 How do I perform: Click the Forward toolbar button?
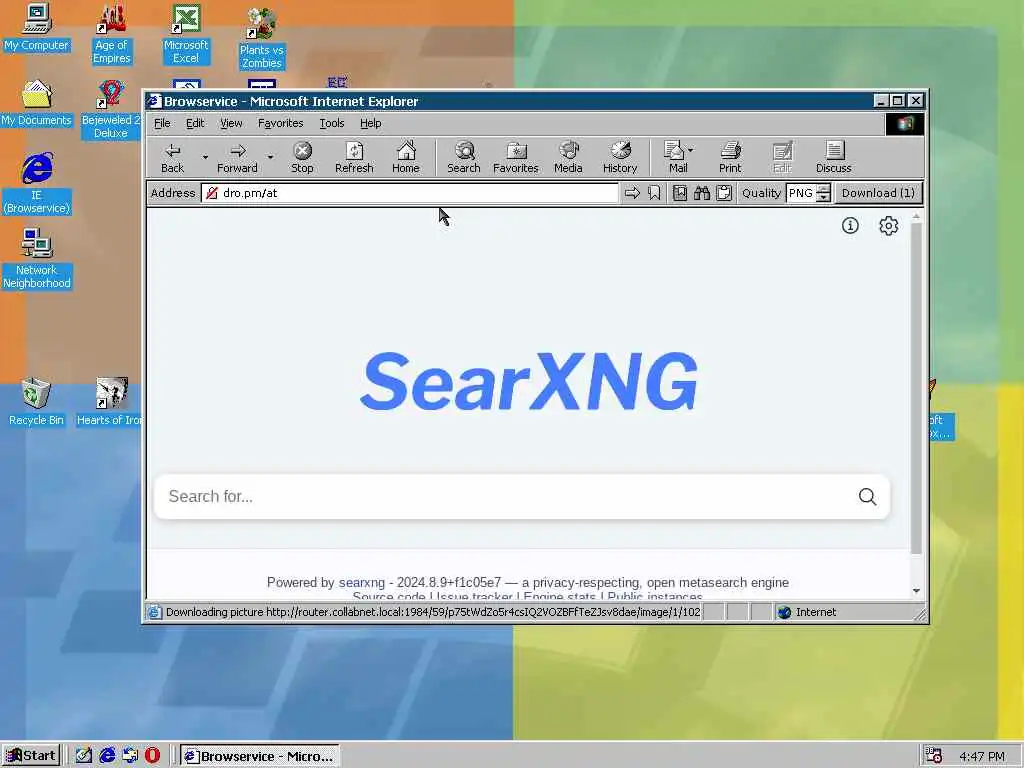tap(238, 158)
